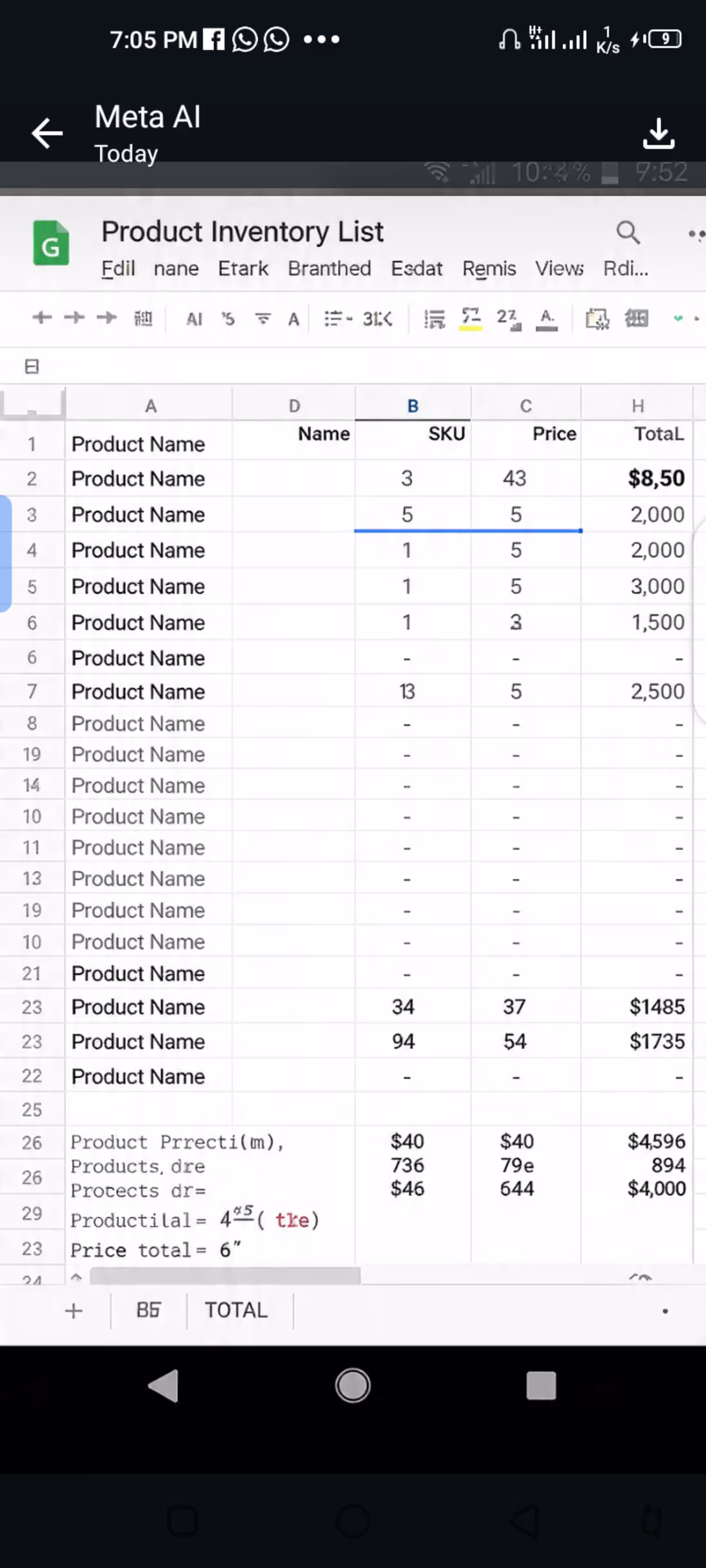Click the AI toolbar icon
This screenshot has height=1568, width=706.
pos(194,319)
